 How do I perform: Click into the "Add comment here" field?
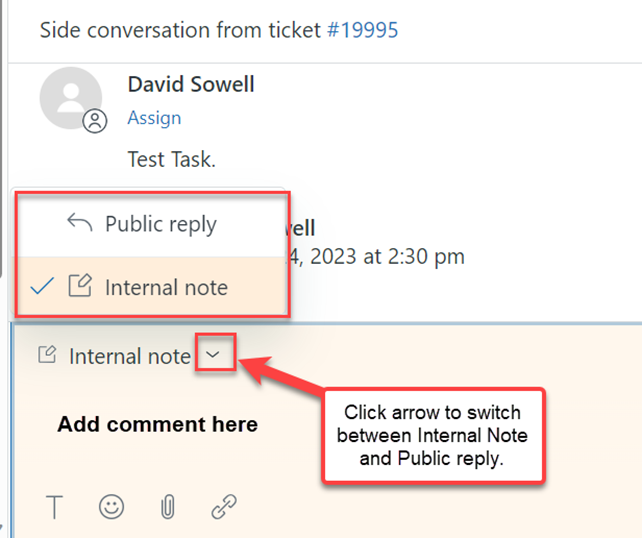coord(157,424)
